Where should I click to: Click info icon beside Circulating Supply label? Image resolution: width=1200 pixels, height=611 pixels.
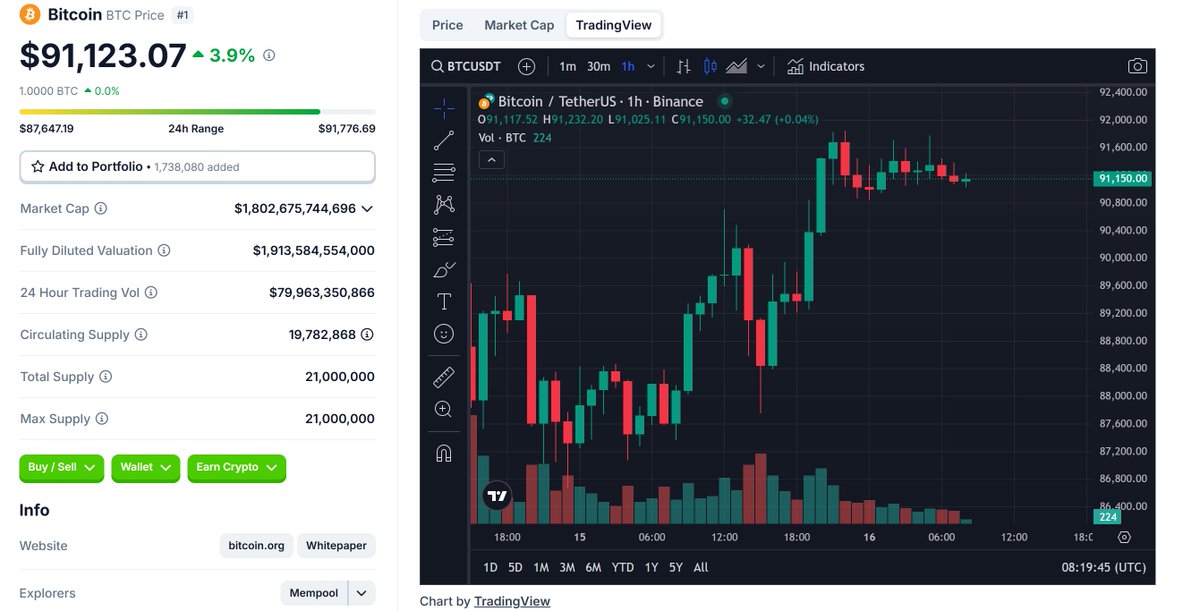point(141,335)
